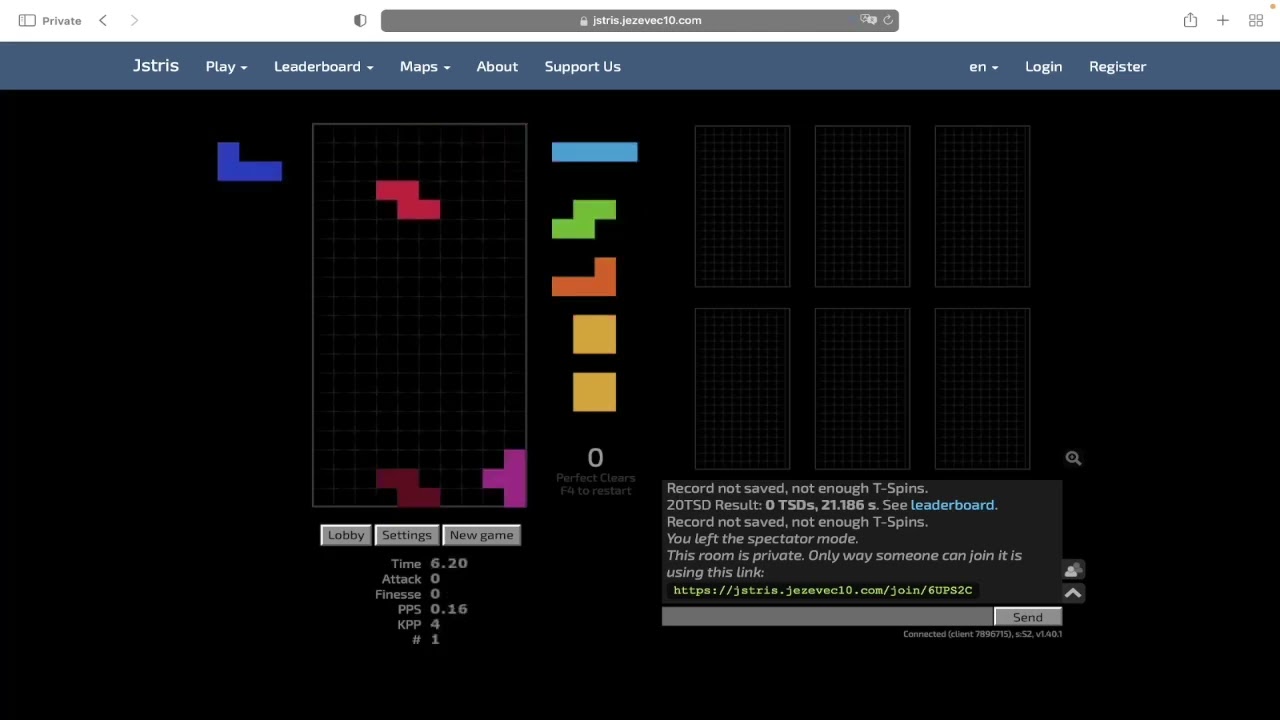Click the PPS value 0.16

tap(449, 609)
